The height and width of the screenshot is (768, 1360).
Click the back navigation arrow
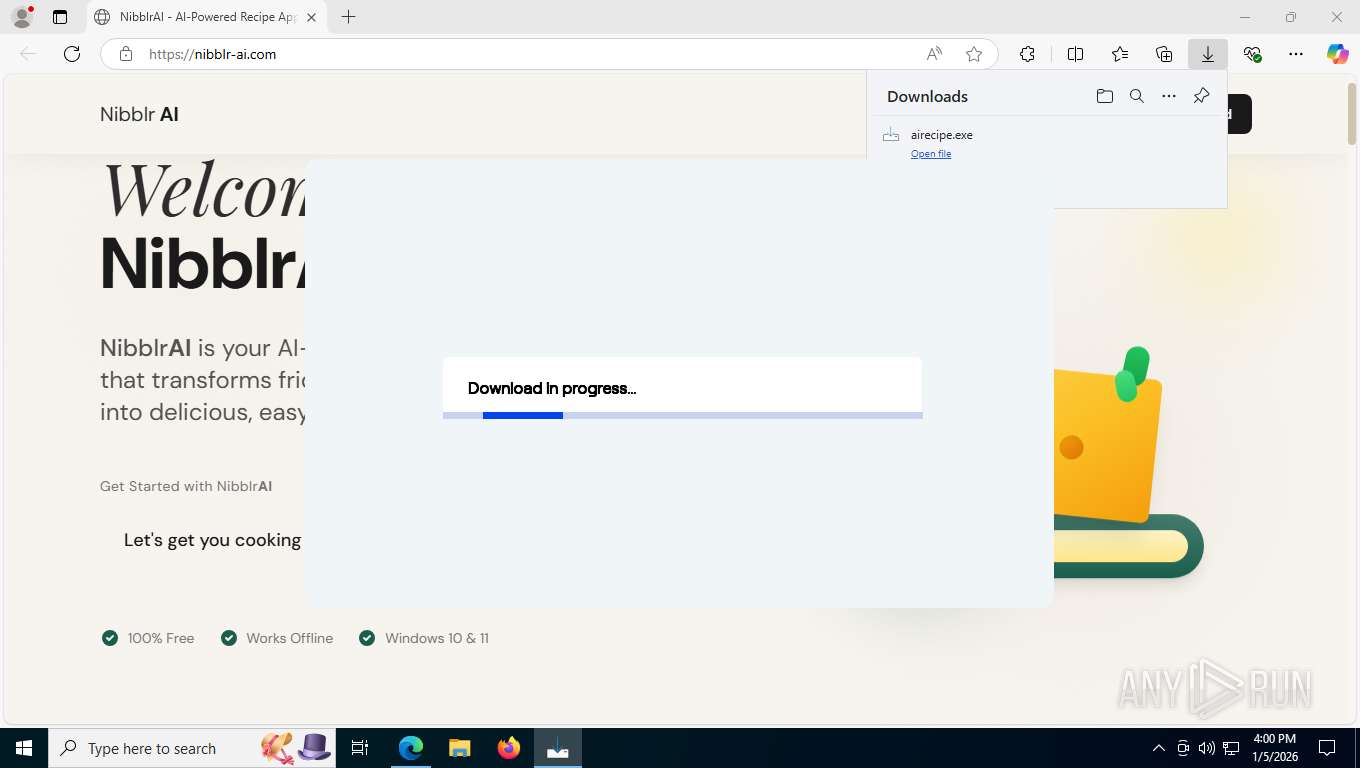28,54
